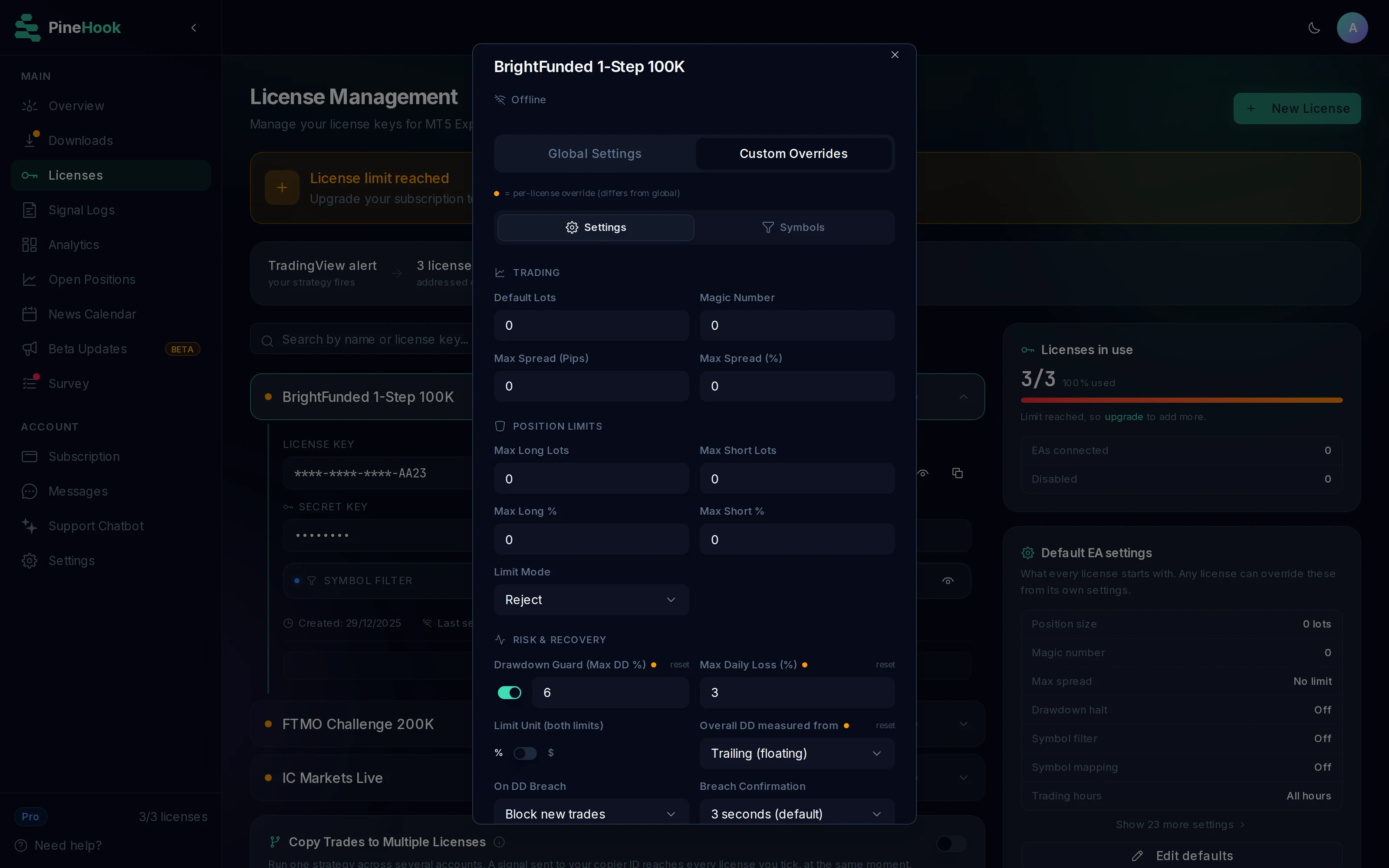Click the Max Daily Loss value field
Screen dimensions: 1389x868
[797, 693]
